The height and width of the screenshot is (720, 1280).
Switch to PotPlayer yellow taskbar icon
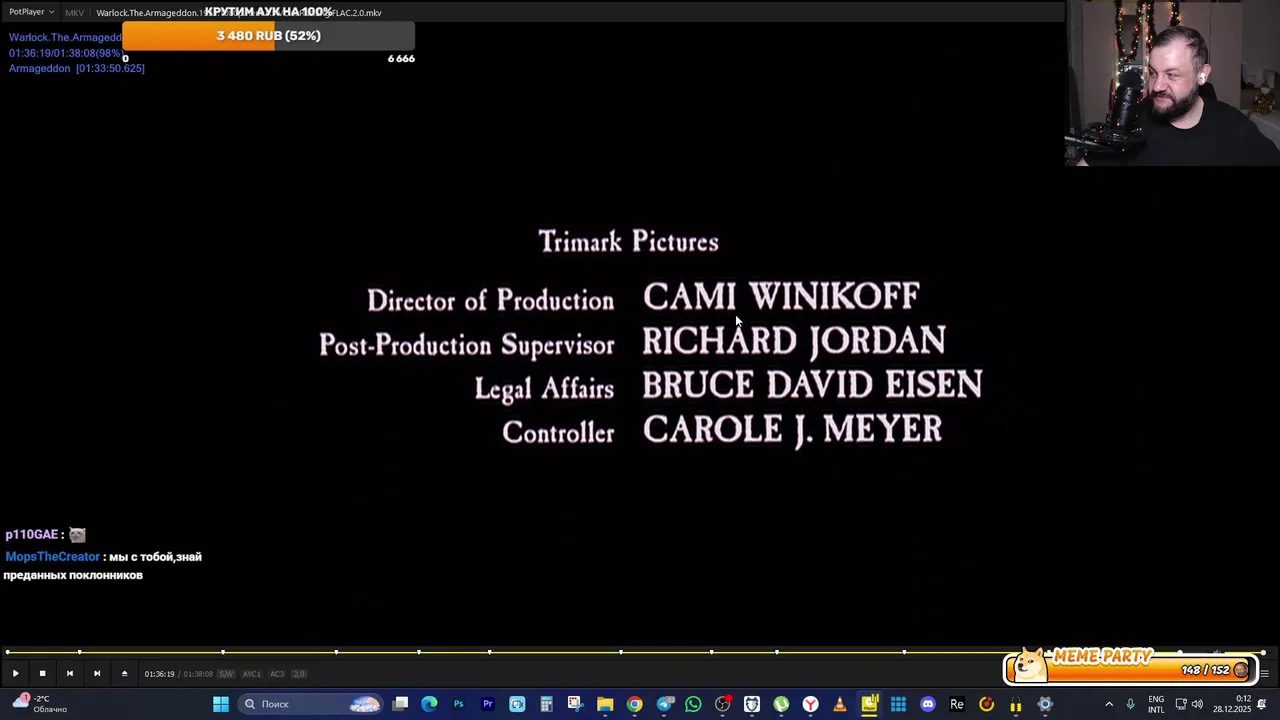(x=869, y=704)
